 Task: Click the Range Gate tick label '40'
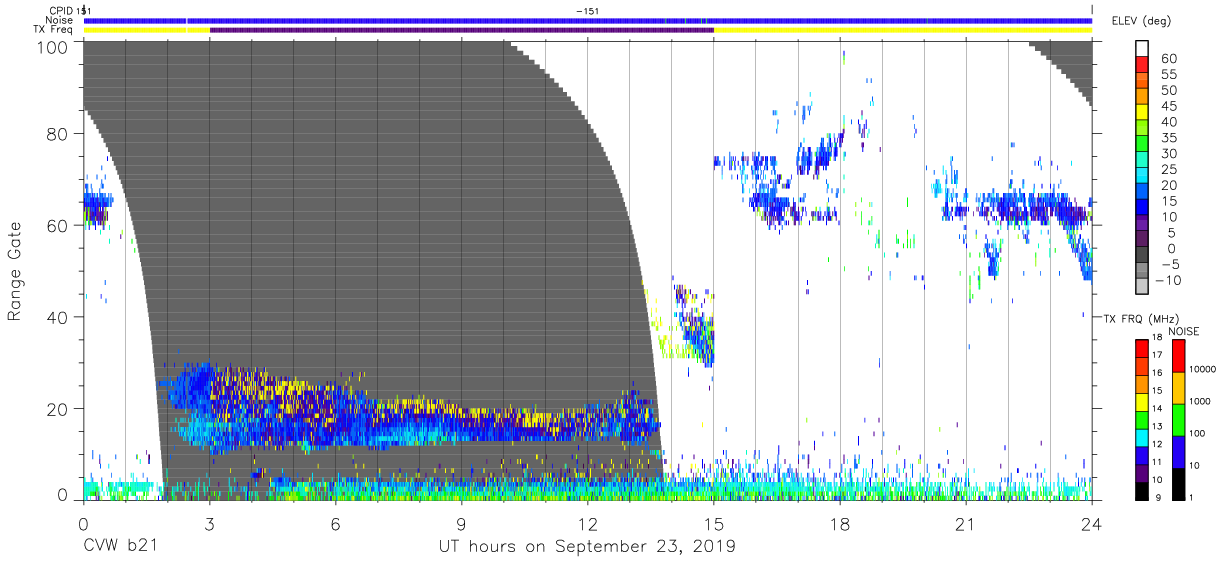tap(59, 317)
